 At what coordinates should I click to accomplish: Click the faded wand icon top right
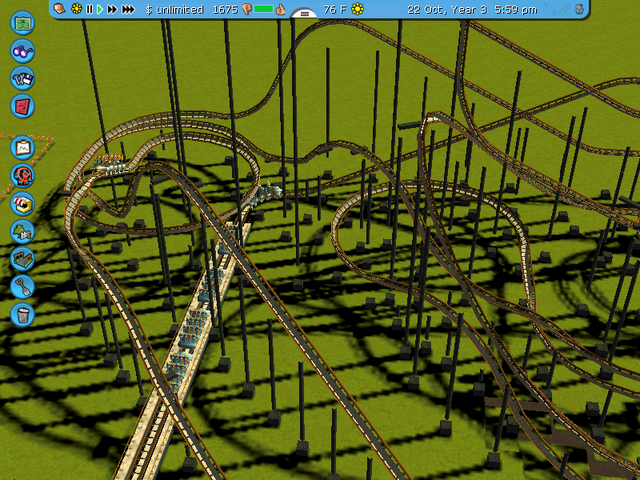pyautogui.click(x=551, y=9)
